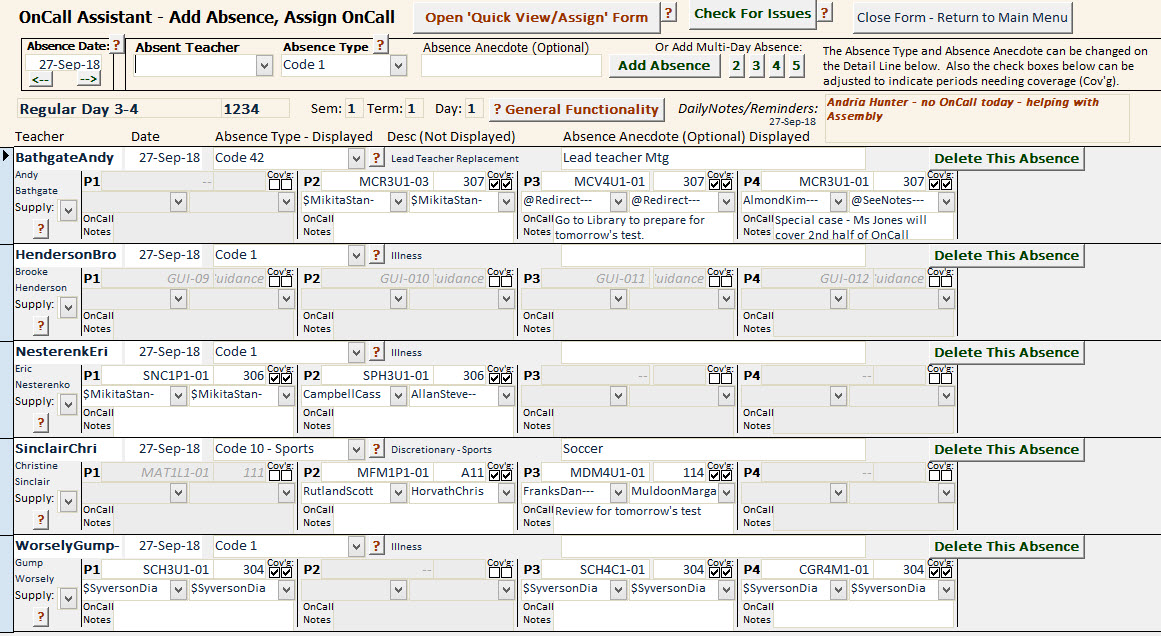Click 'Go to Library to prepare' notes

pyautogui.click(x=643, y=227)
